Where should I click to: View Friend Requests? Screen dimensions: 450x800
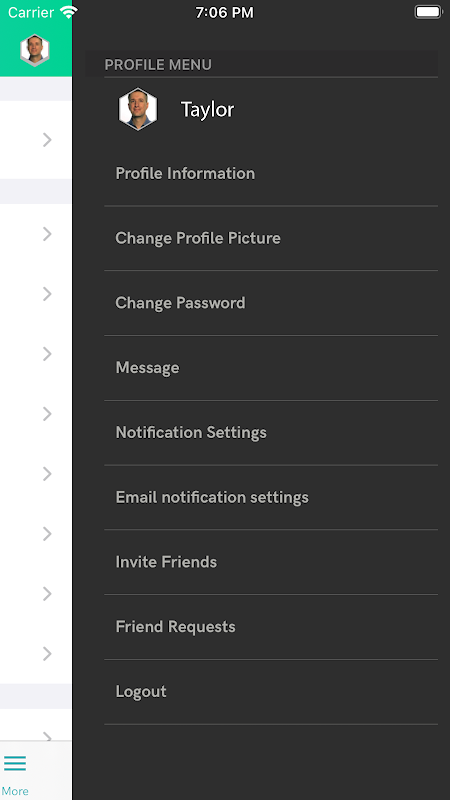[x=271, y=627]
